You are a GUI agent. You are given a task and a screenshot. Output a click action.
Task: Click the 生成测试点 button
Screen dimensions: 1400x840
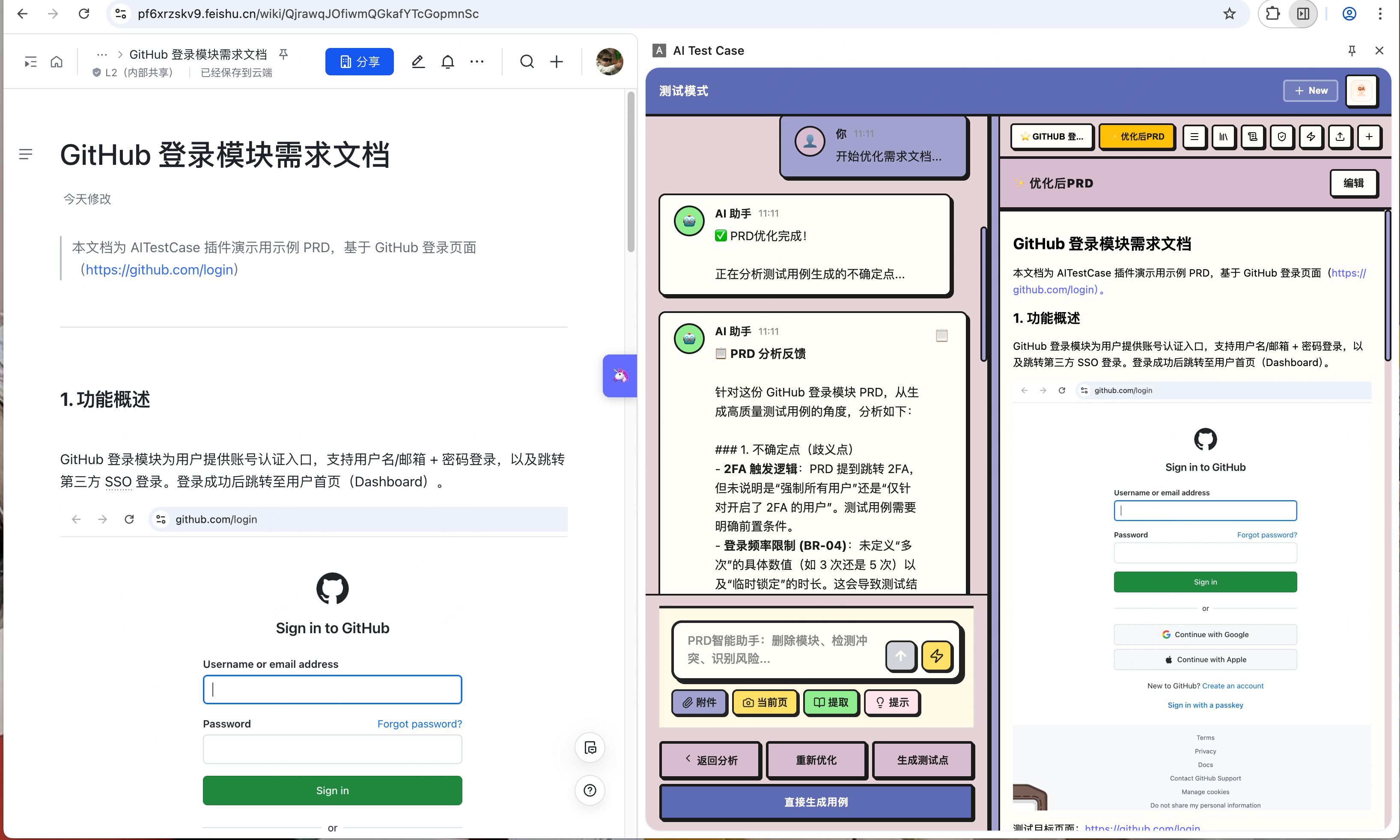[x=922, y=760]
